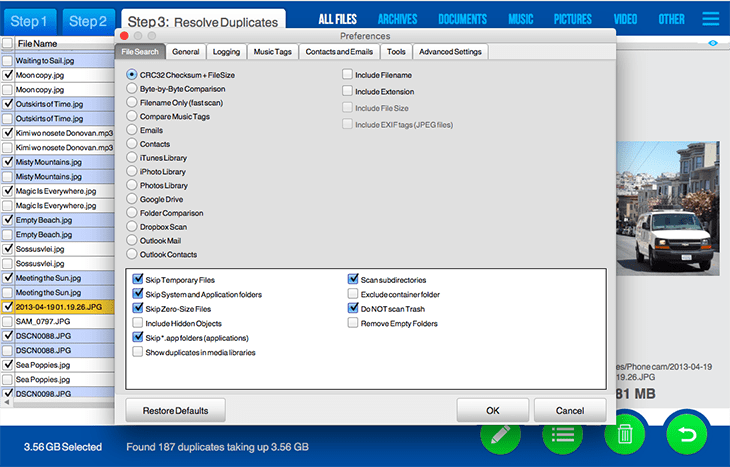
Task: Open the Advanced Settings tab
Action: coord(450,52)
